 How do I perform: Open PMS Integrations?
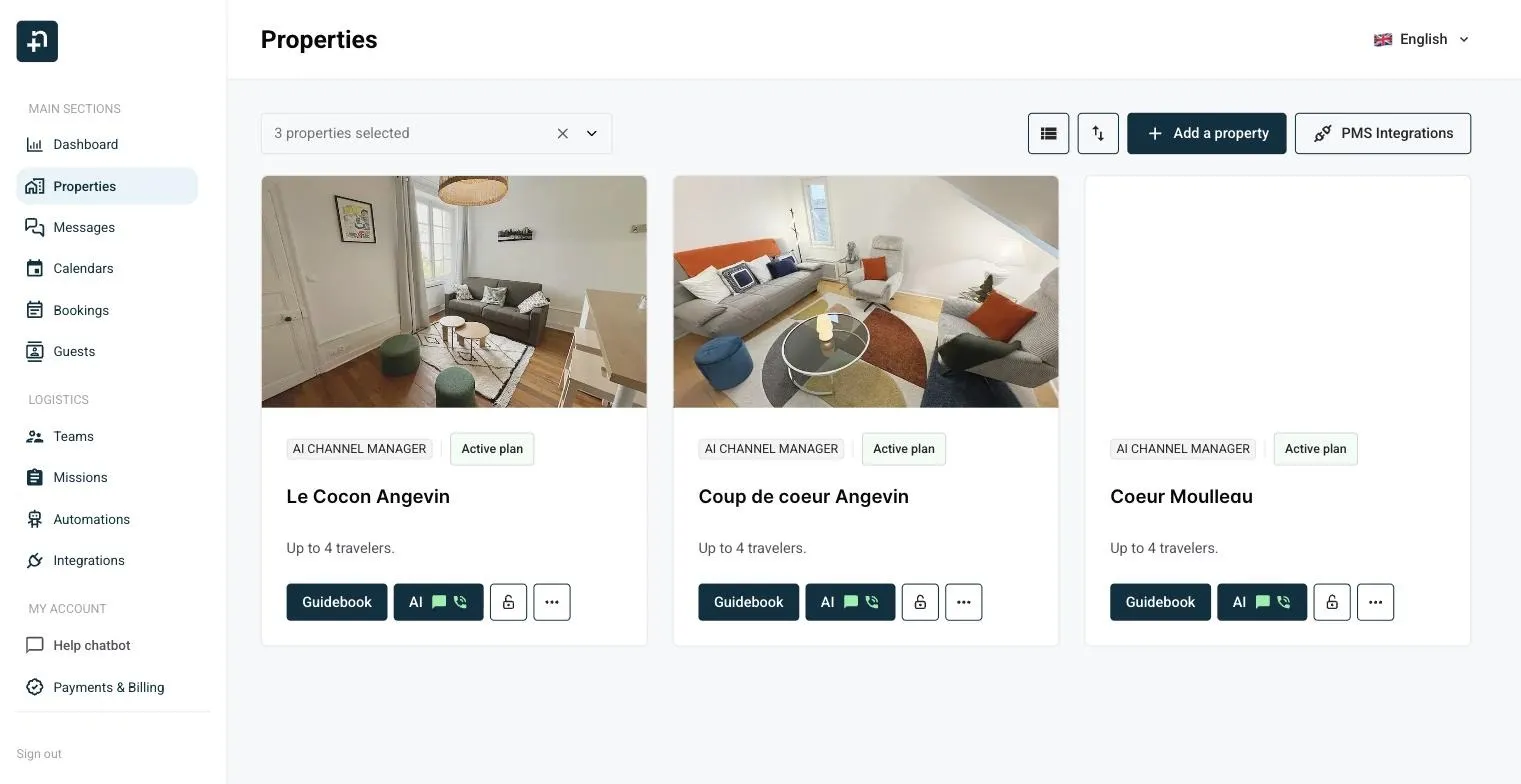(x=1383, y=133)
